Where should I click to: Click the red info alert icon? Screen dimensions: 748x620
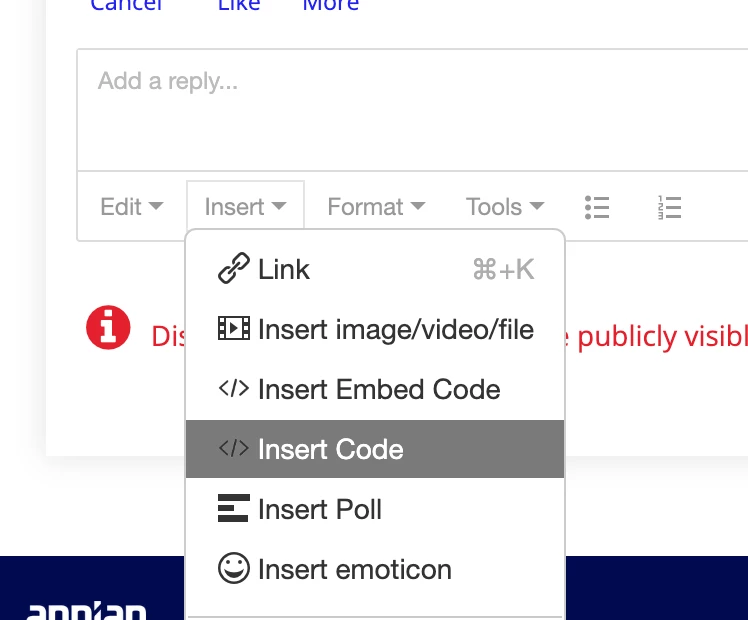[x=108, y=327]
